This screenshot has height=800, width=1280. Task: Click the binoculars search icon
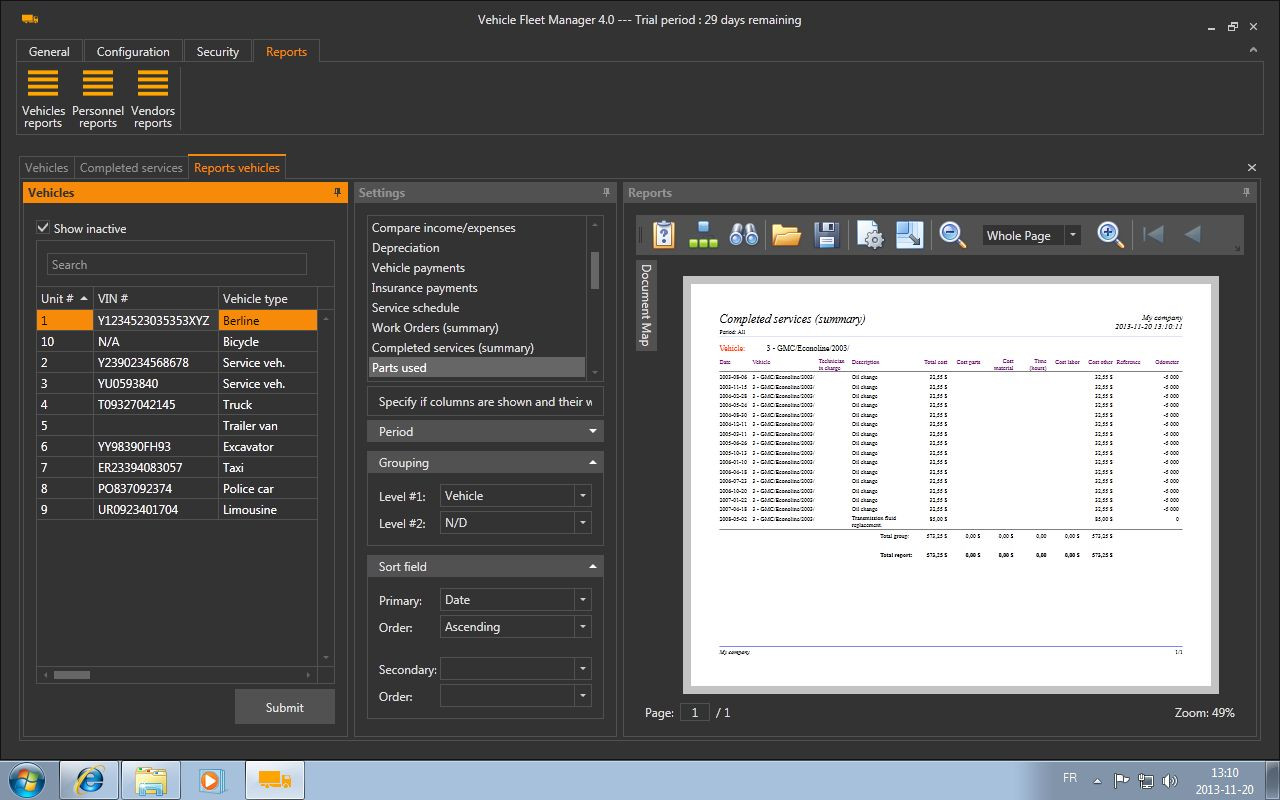point(743,235)
